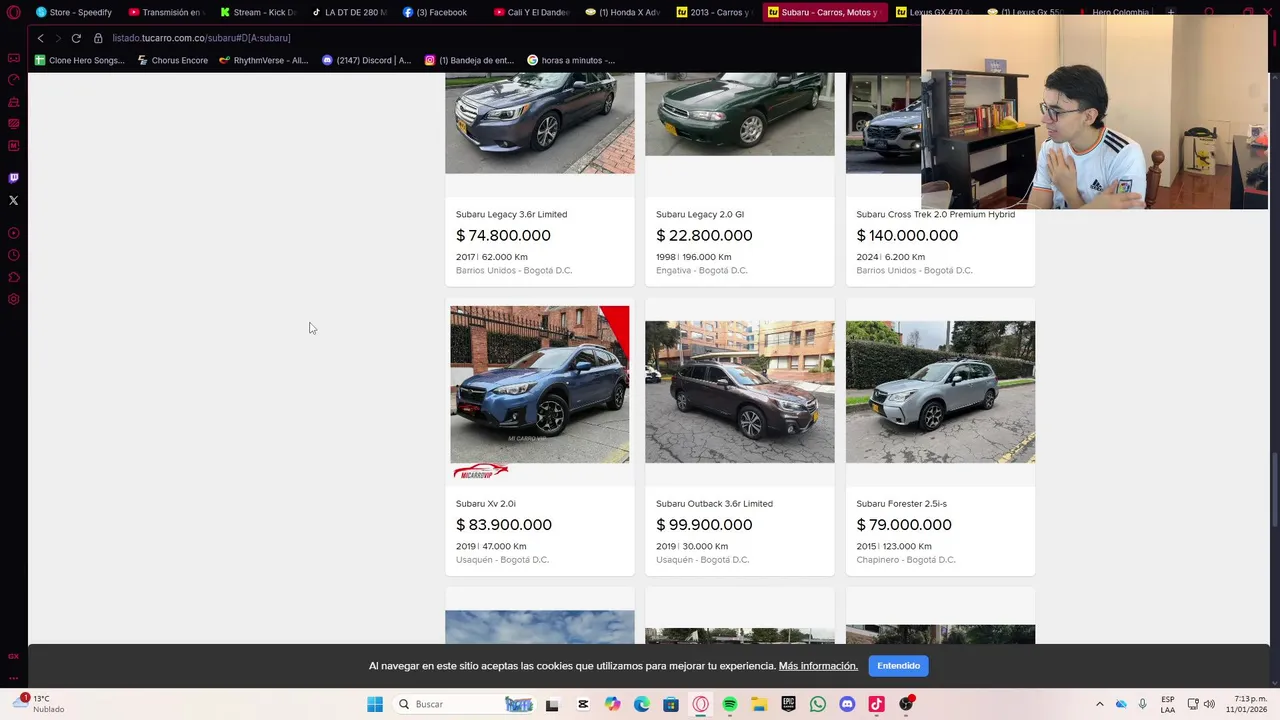Open TikTok app from the taskbar
The height and width of the screenshot is (720, 1280).
(x=877, y=704)
